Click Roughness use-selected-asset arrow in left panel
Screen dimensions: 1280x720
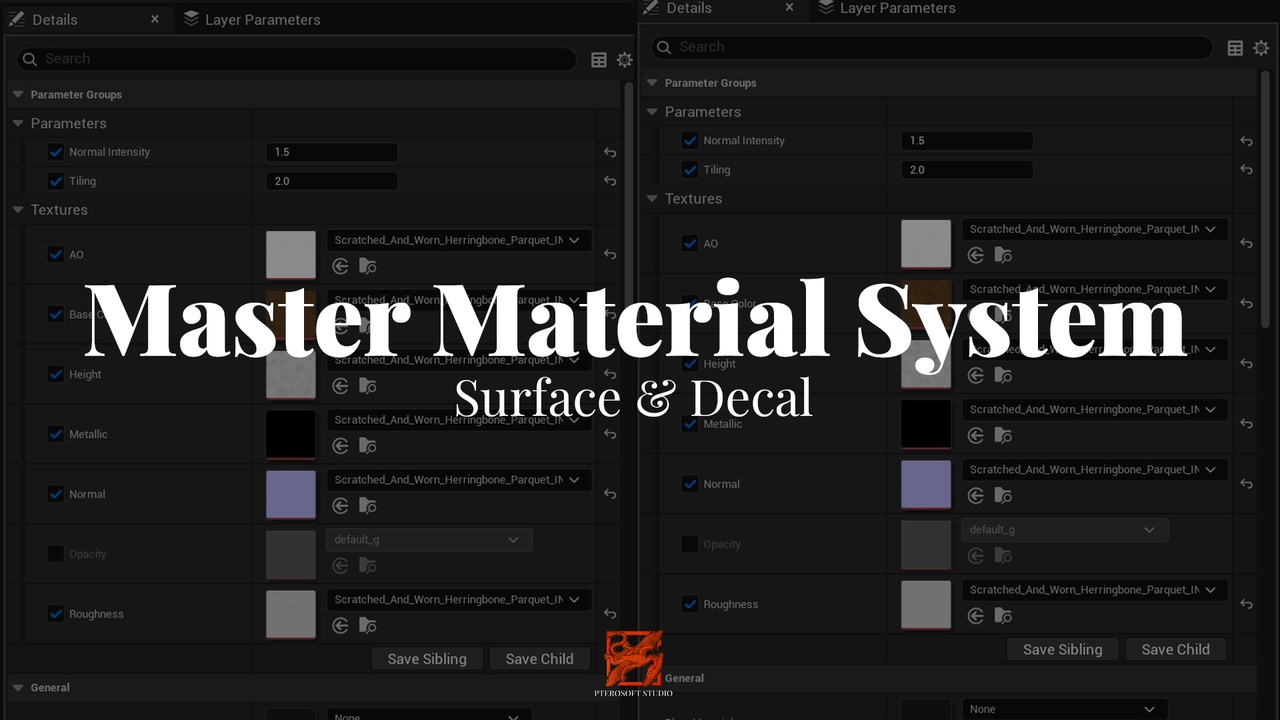click(340, 626)
